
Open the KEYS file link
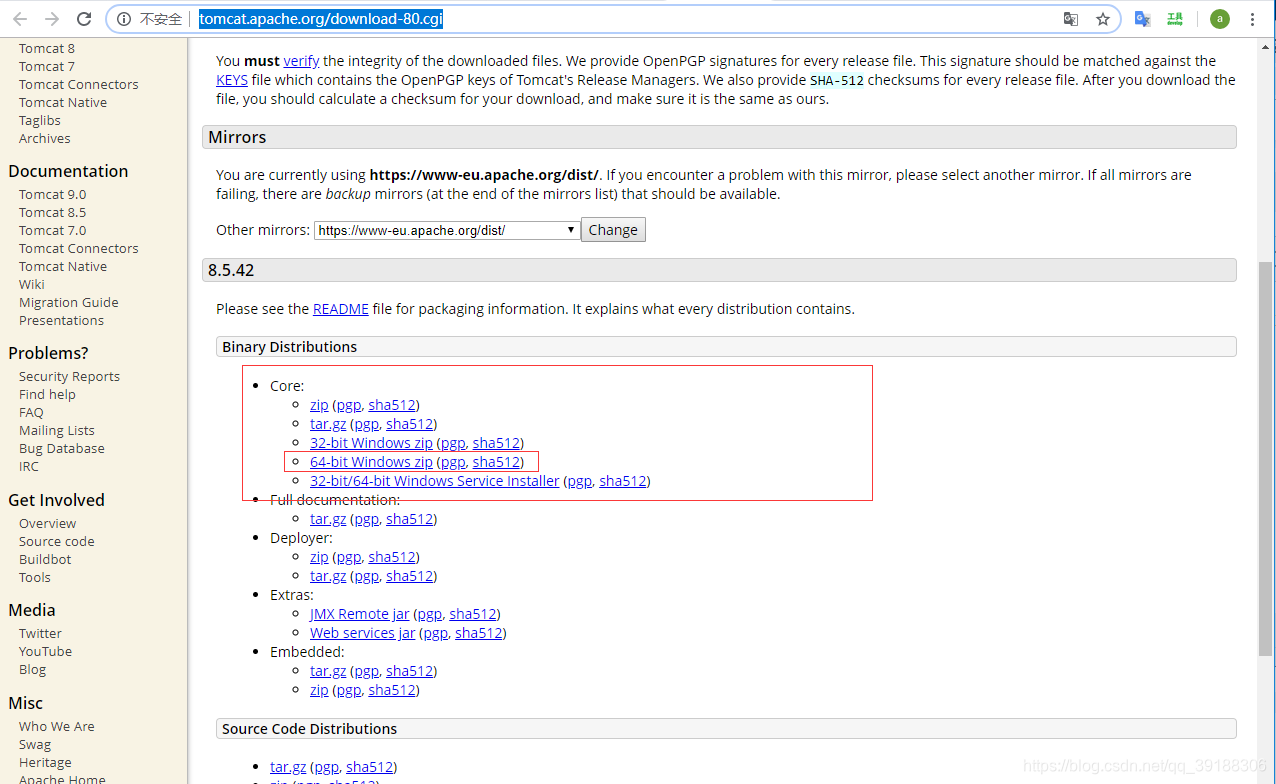232,80
